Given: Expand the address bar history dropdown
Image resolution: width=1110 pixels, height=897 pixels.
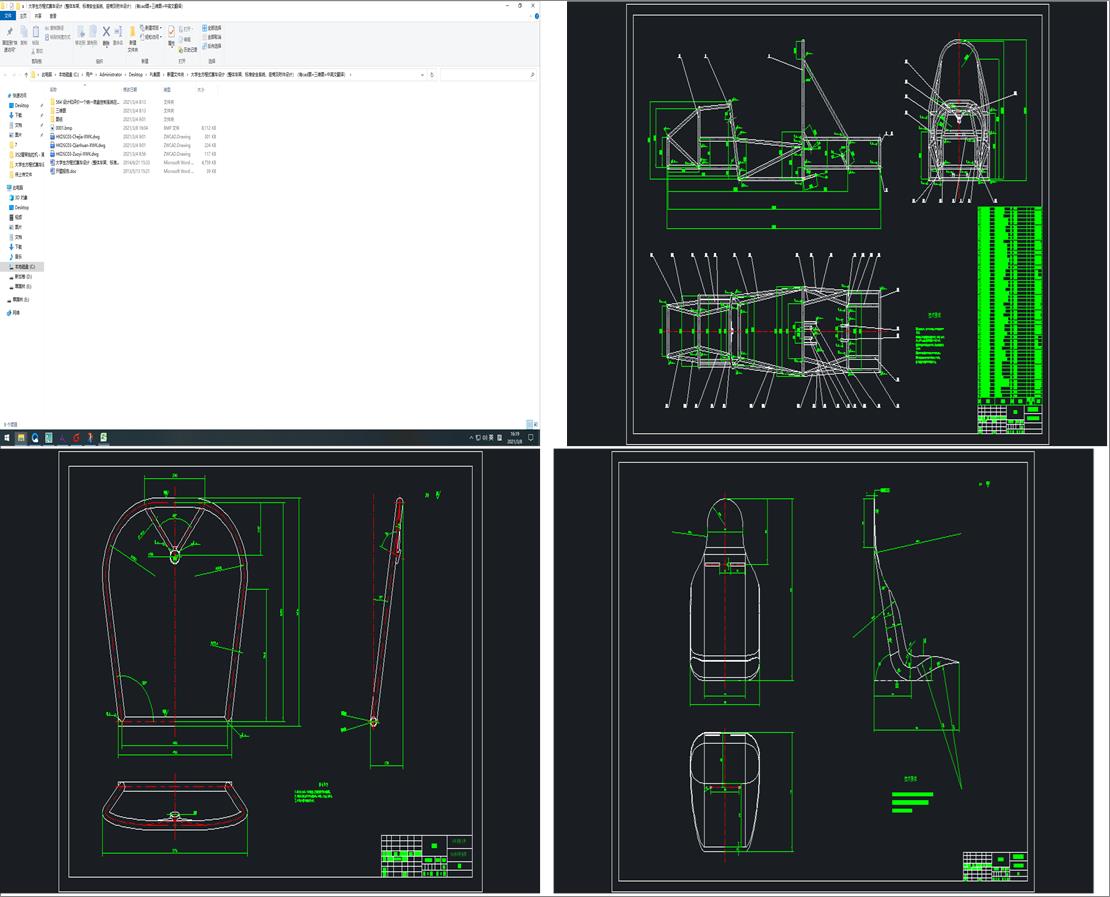Looking at the screenshot, I should pos(423,75).
